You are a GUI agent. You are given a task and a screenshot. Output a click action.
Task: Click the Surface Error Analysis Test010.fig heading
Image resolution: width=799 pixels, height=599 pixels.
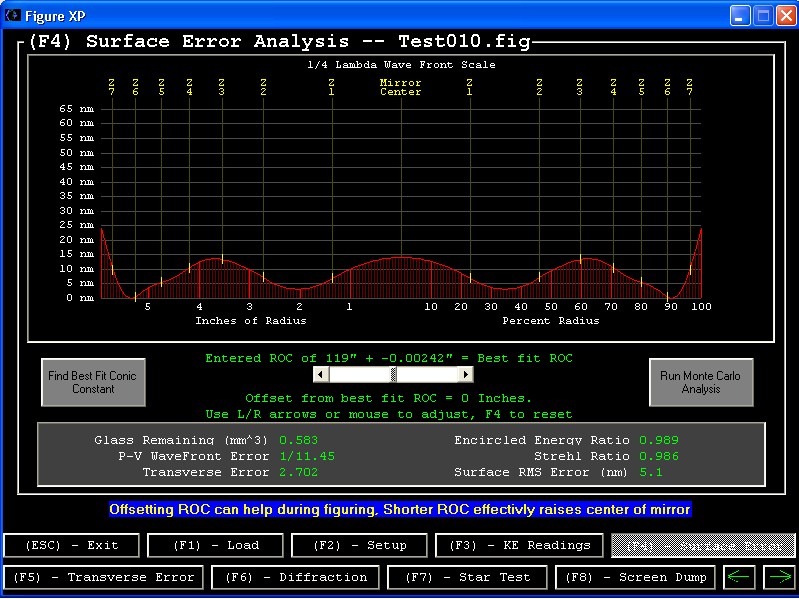tap(279, 41)
